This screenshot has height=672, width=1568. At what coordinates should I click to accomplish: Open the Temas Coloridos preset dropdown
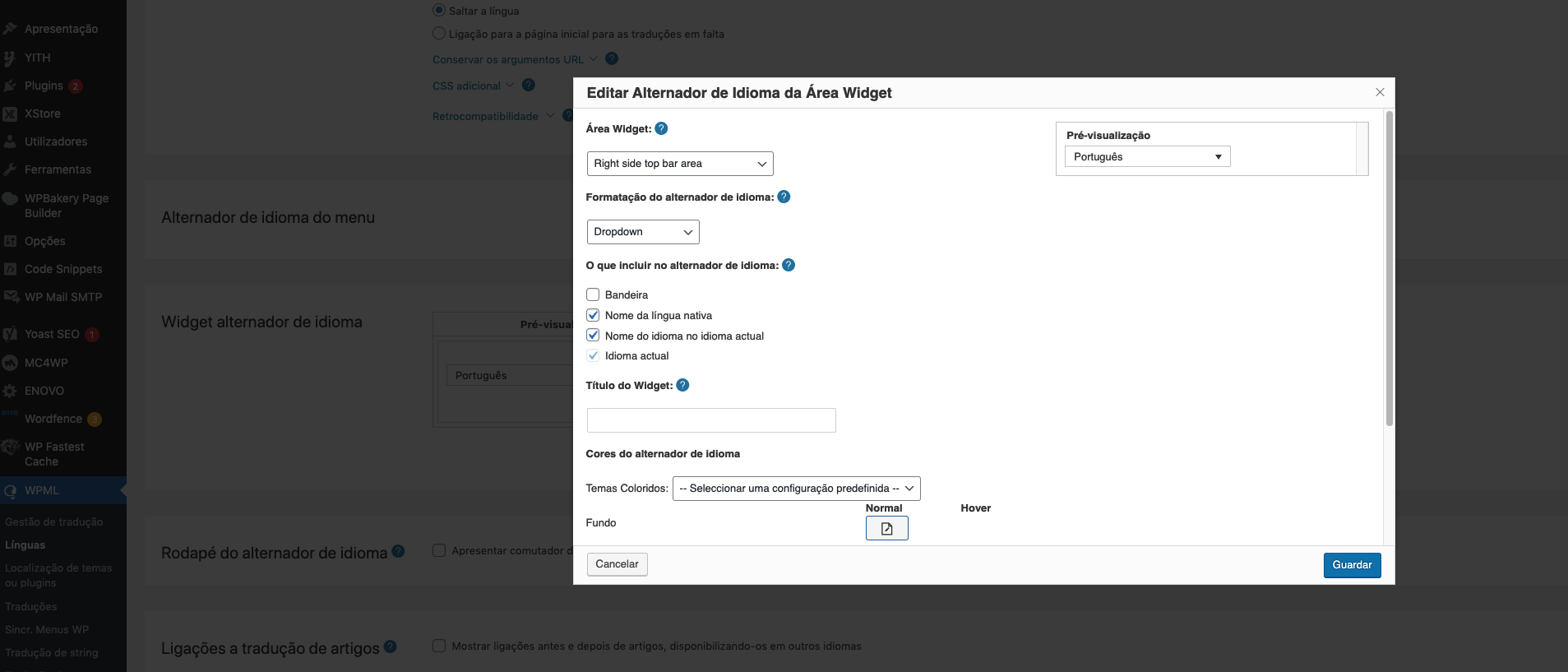(x=797, y=489)
